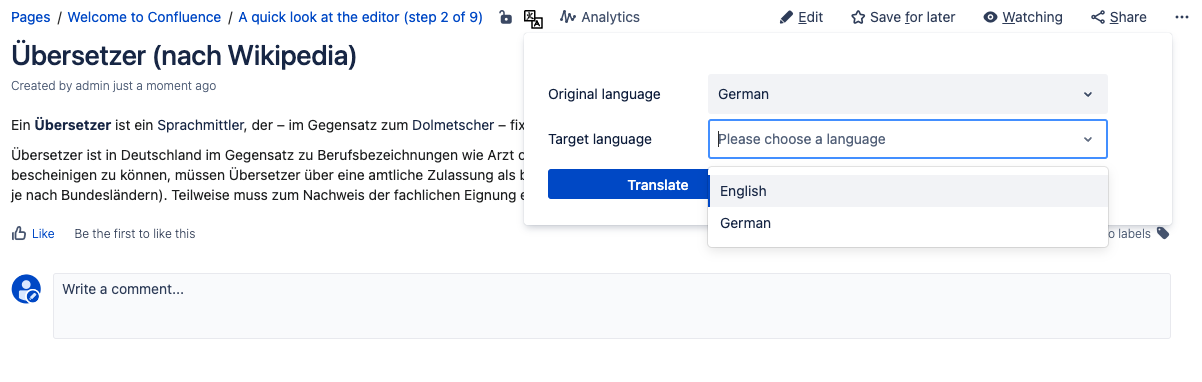Open page restrictions lock icon

point(506,17)
